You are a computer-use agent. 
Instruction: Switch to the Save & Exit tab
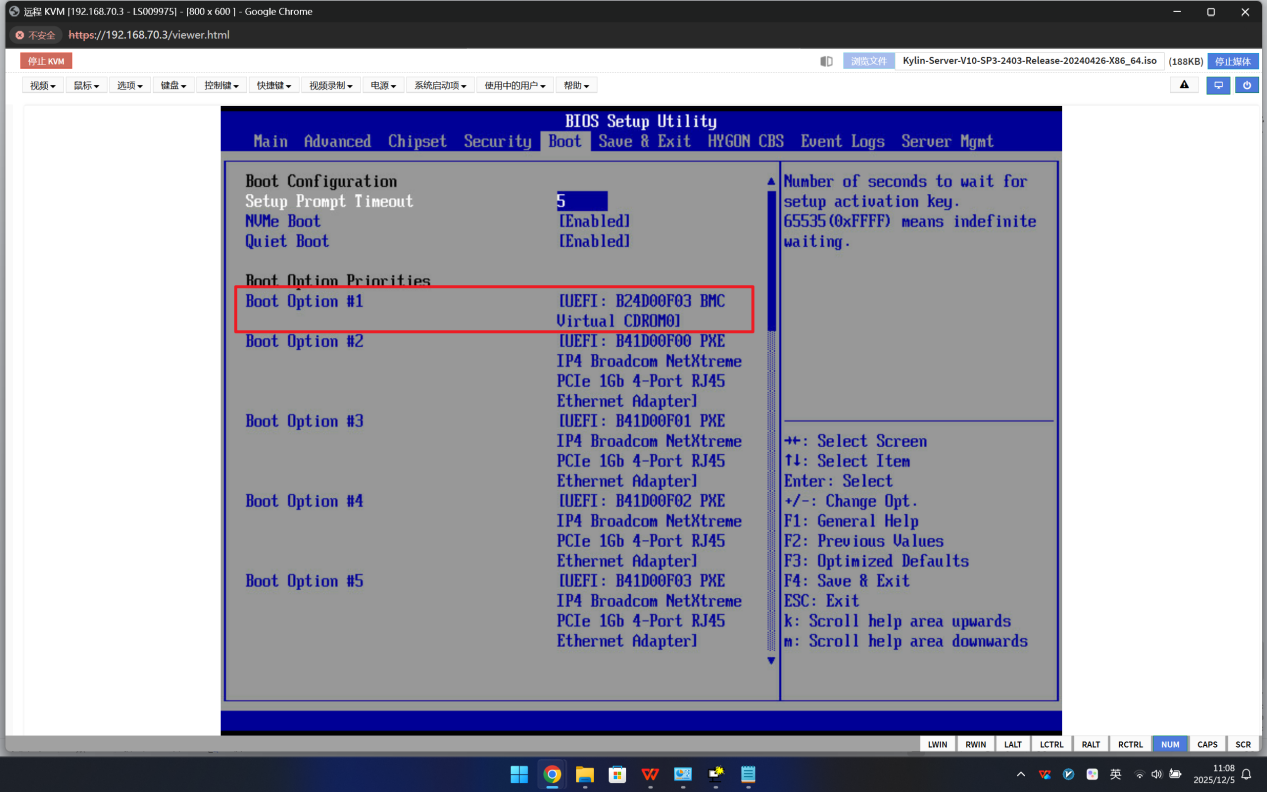point(644,141)
